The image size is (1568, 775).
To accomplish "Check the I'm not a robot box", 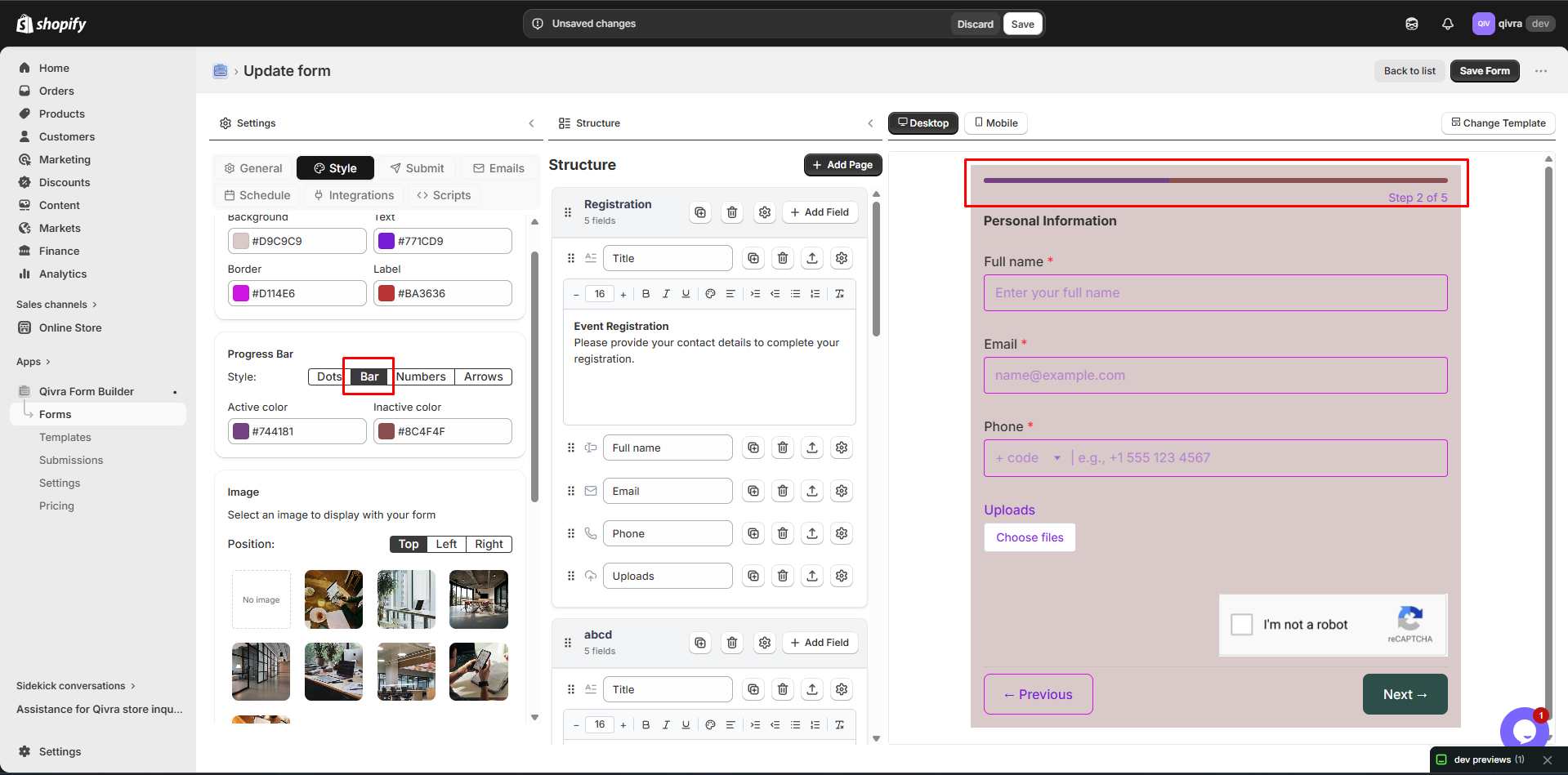I will (x=1242, y=625).
